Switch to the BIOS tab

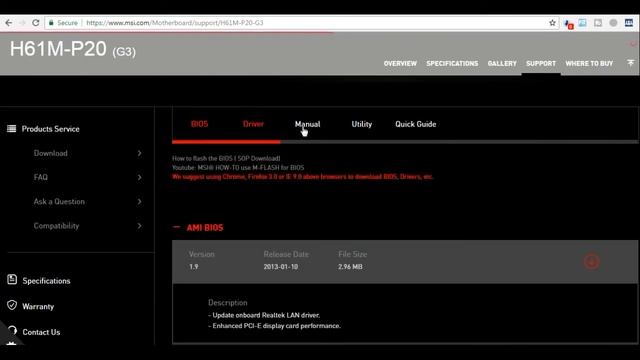[x=199, y=124]
